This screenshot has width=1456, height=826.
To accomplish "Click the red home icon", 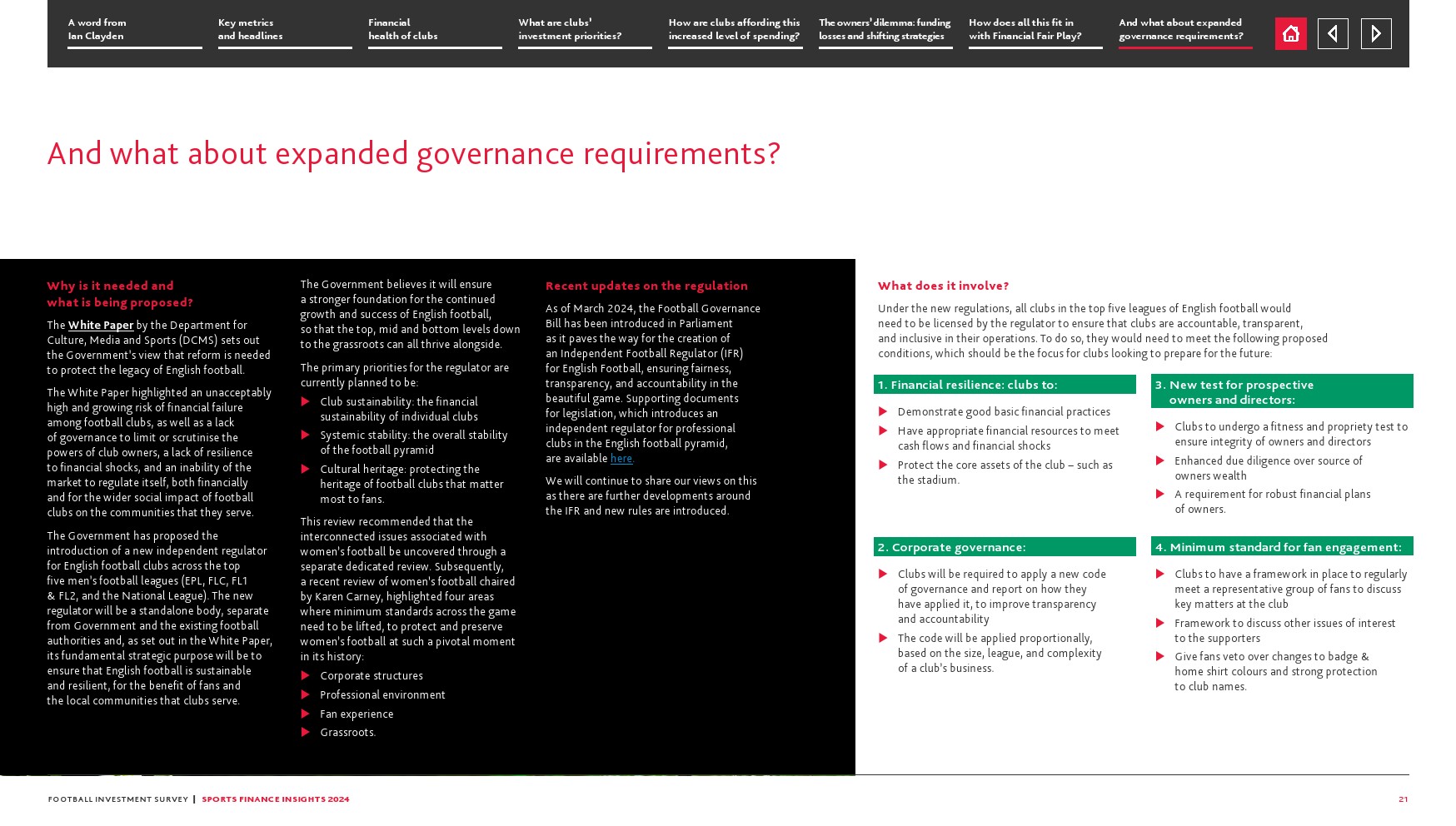I will [x=1290, y=34].
